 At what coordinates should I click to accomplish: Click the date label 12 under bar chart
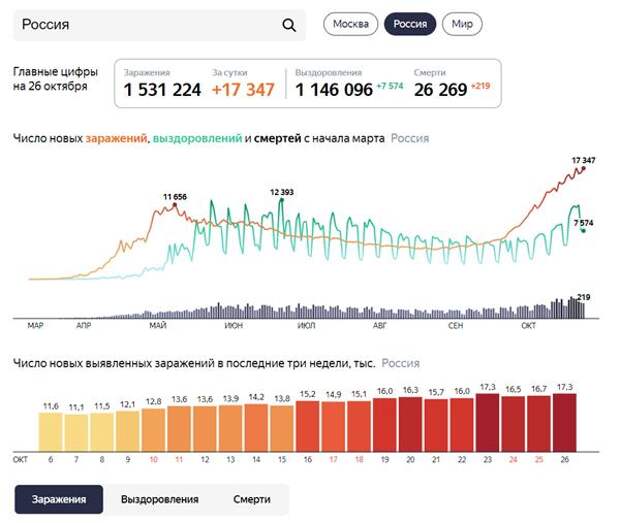click(205, 460)
